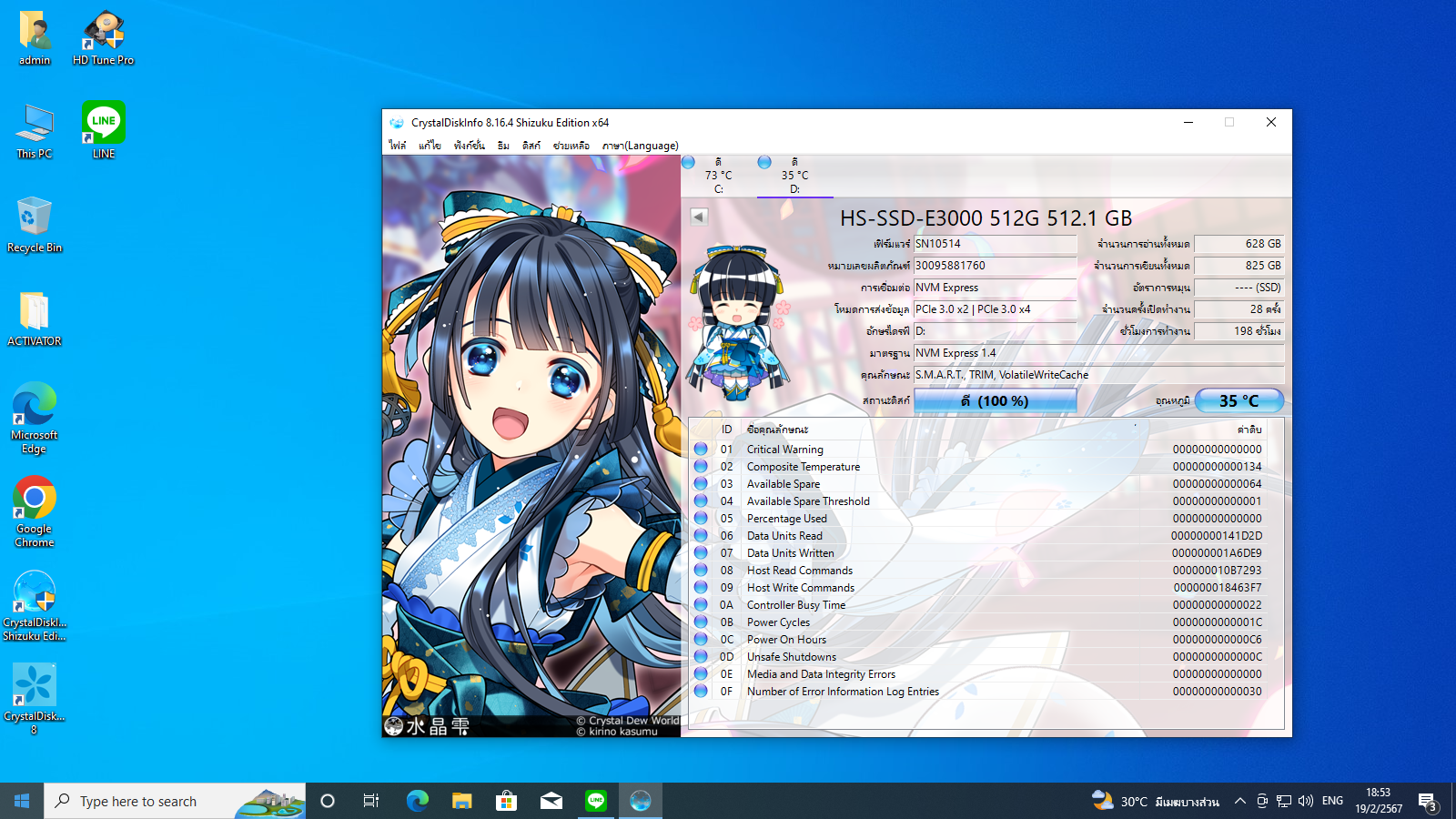Screen dimensions: 1456x819
Task: Open the ฟังก์ชั่น (Function) menu
Action: [x=470, y=146]
